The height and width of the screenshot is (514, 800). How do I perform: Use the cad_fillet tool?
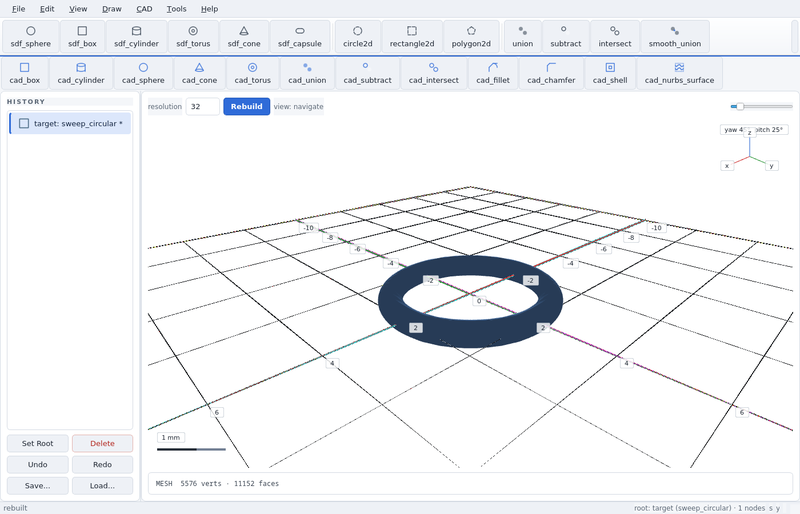pos(492,74)
